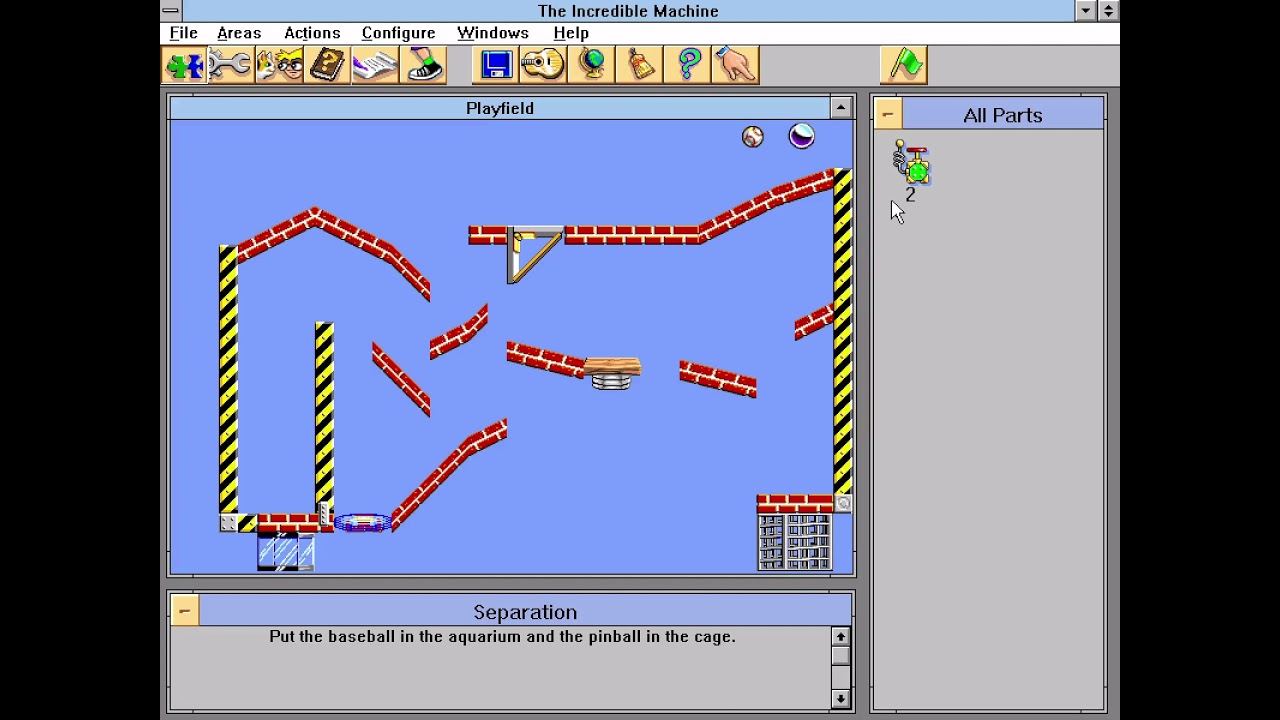The image size is (1280, 720).
Task: Click the paper and pen toolbar icon
Action: point(375,65)
